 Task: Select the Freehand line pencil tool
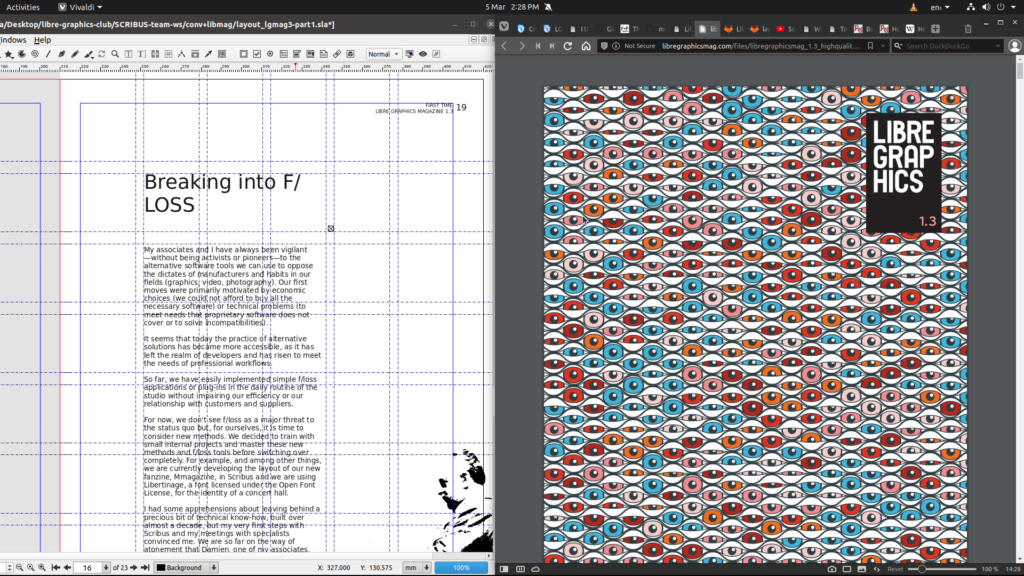(74, 54)
